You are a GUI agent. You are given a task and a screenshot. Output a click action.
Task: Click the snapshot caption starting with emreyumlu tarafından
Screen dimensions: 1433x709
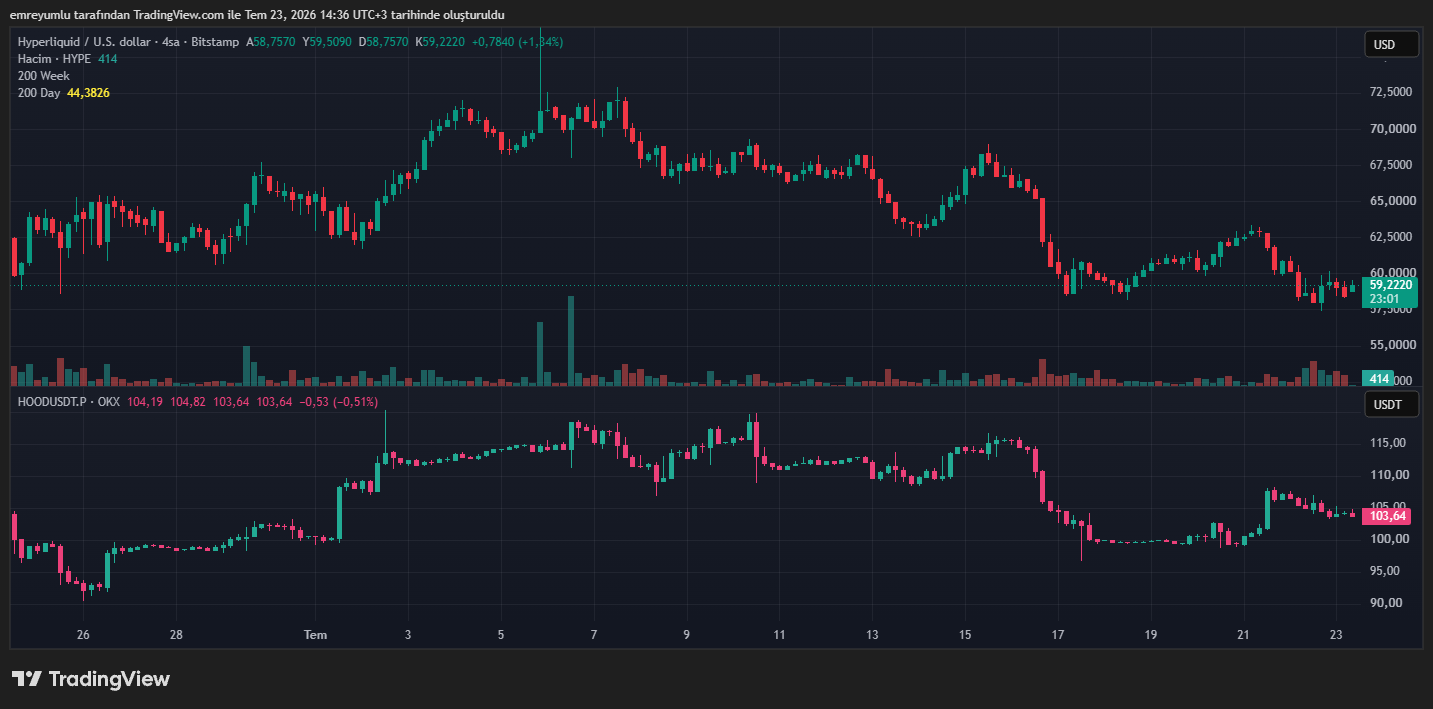pyautogui.click(x=258, y=14)
